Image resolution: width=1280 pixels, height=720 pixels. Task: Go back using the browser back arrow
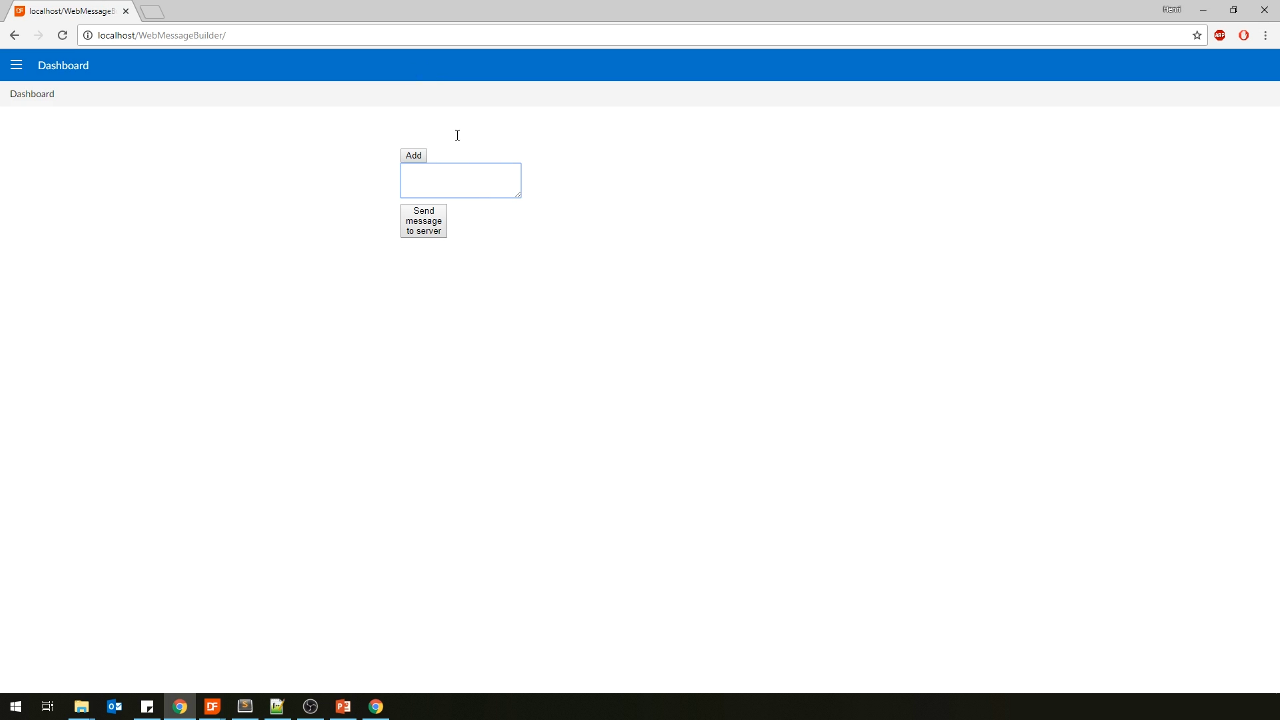coord(14,35)
